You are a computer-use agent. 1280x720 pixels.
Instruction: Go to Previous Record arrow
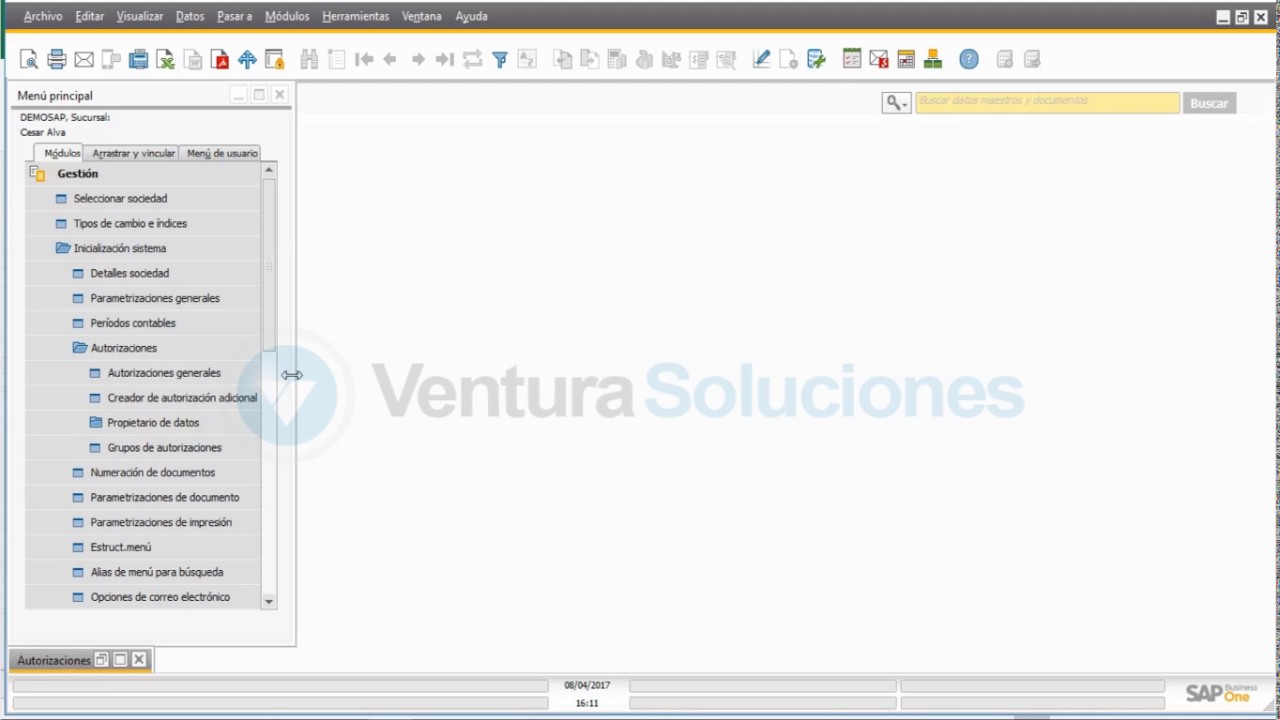[390, 60]
